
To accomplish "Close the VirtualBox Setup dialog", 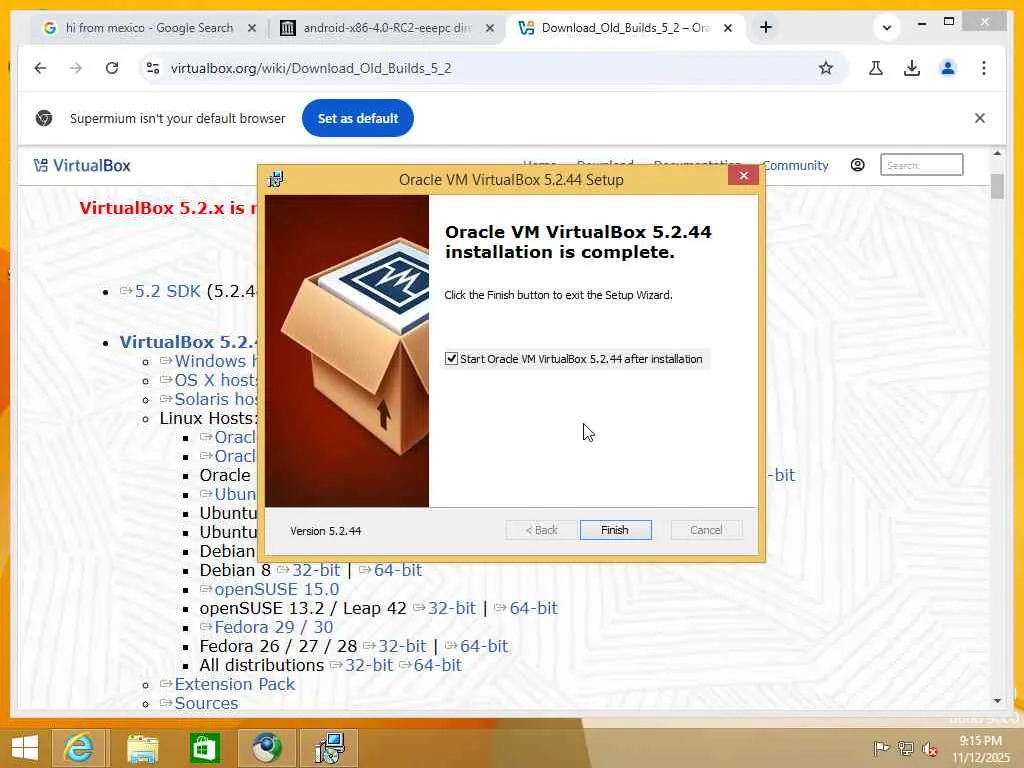I will click(x=743, y=176).
